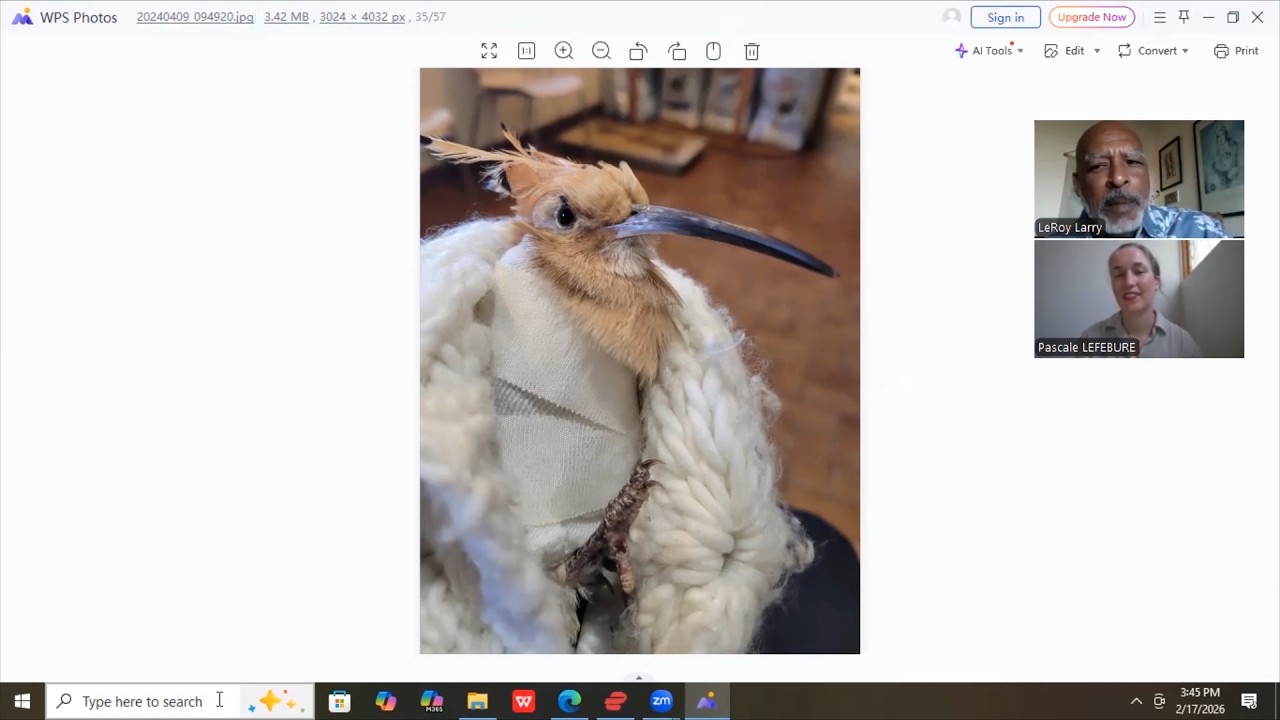The image size is (1280, 720).
Task: Open WPS Office from taskbar
Action: tap(523, 701)
